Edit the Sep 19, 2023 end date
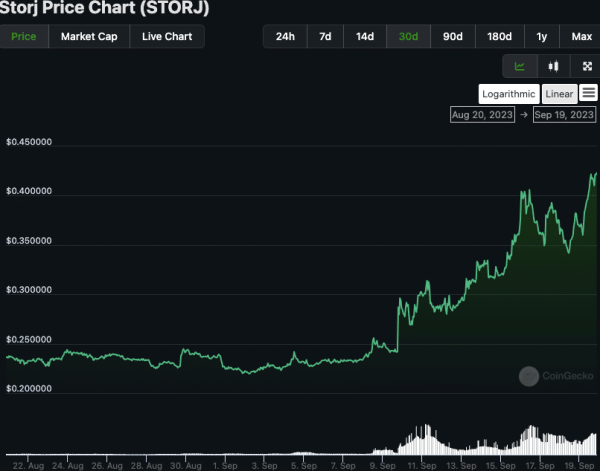Viewport: 600px width, 471px height. point(565,115)
